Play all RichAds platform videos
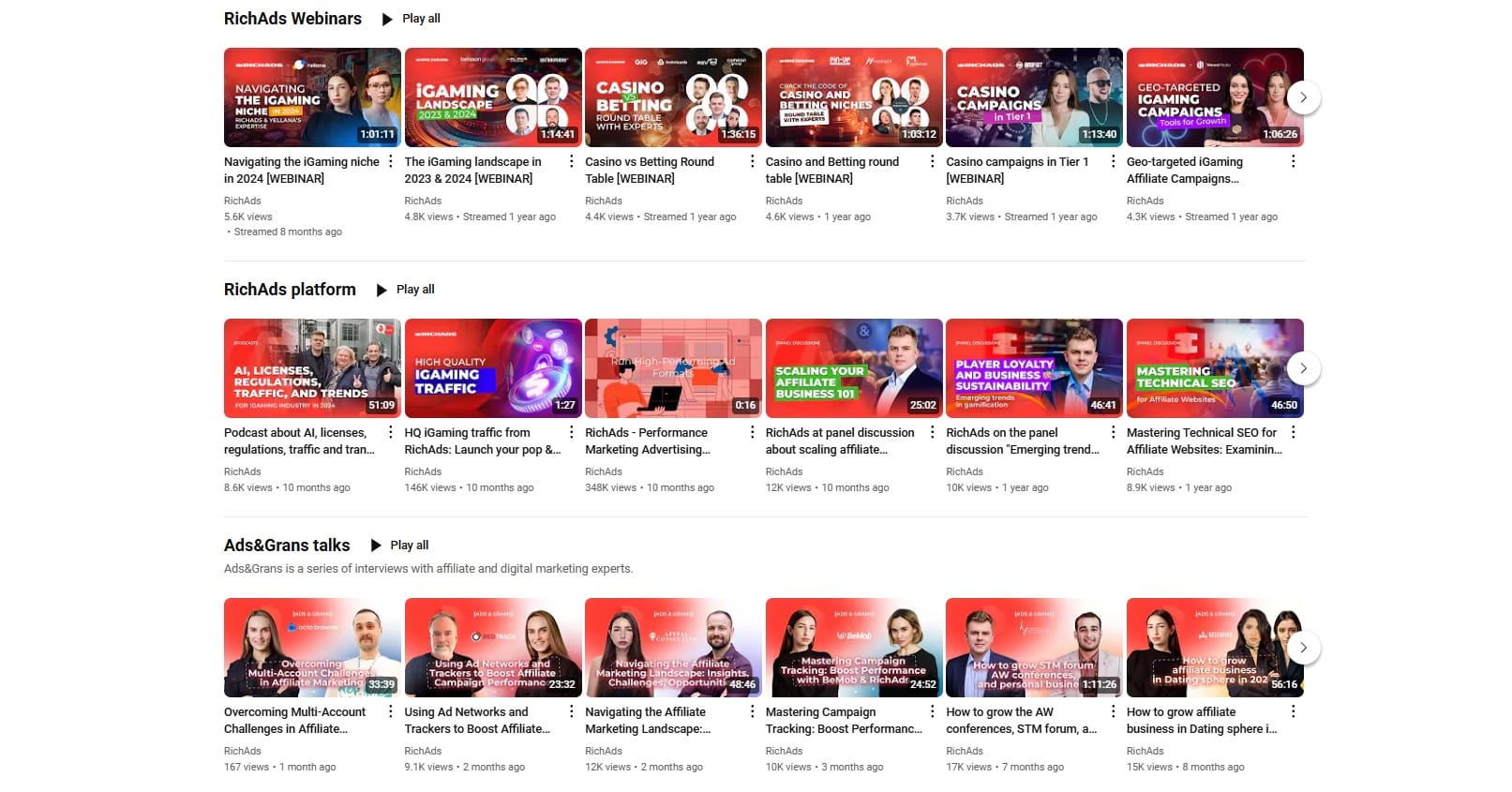 (405, 290)
